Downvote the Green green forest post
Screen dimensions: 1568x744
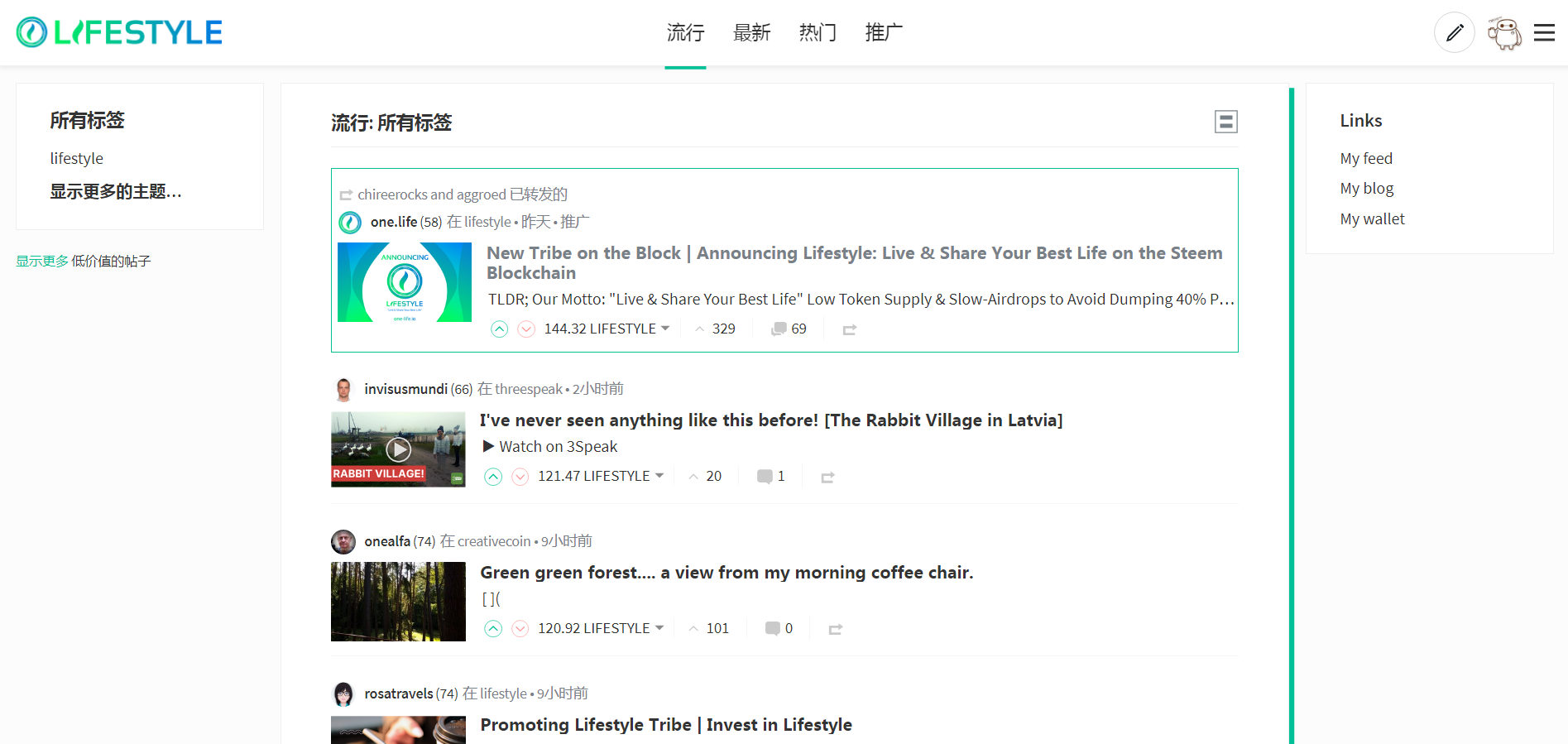click(x=520, y=629)
